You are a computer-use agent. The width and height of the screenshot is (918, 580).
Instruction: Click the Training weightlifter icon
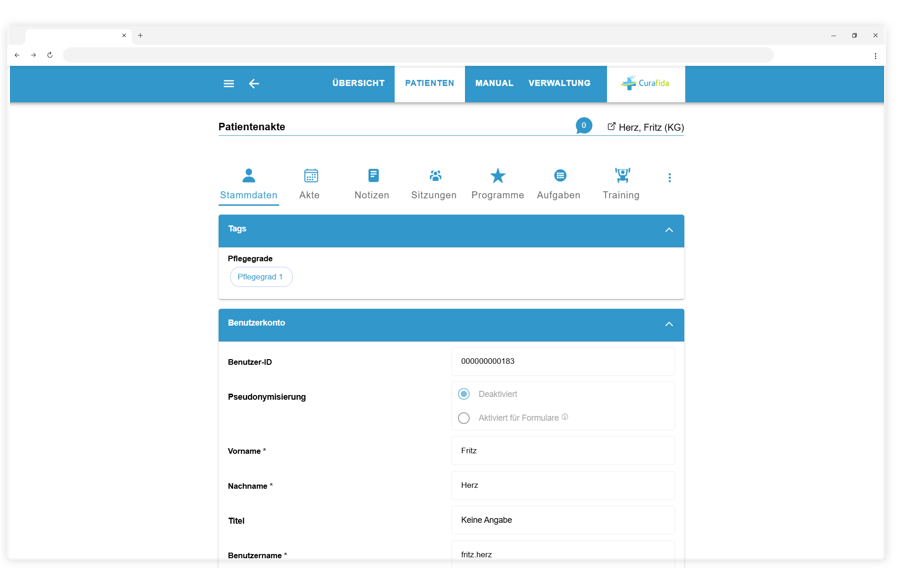point(622,175)
